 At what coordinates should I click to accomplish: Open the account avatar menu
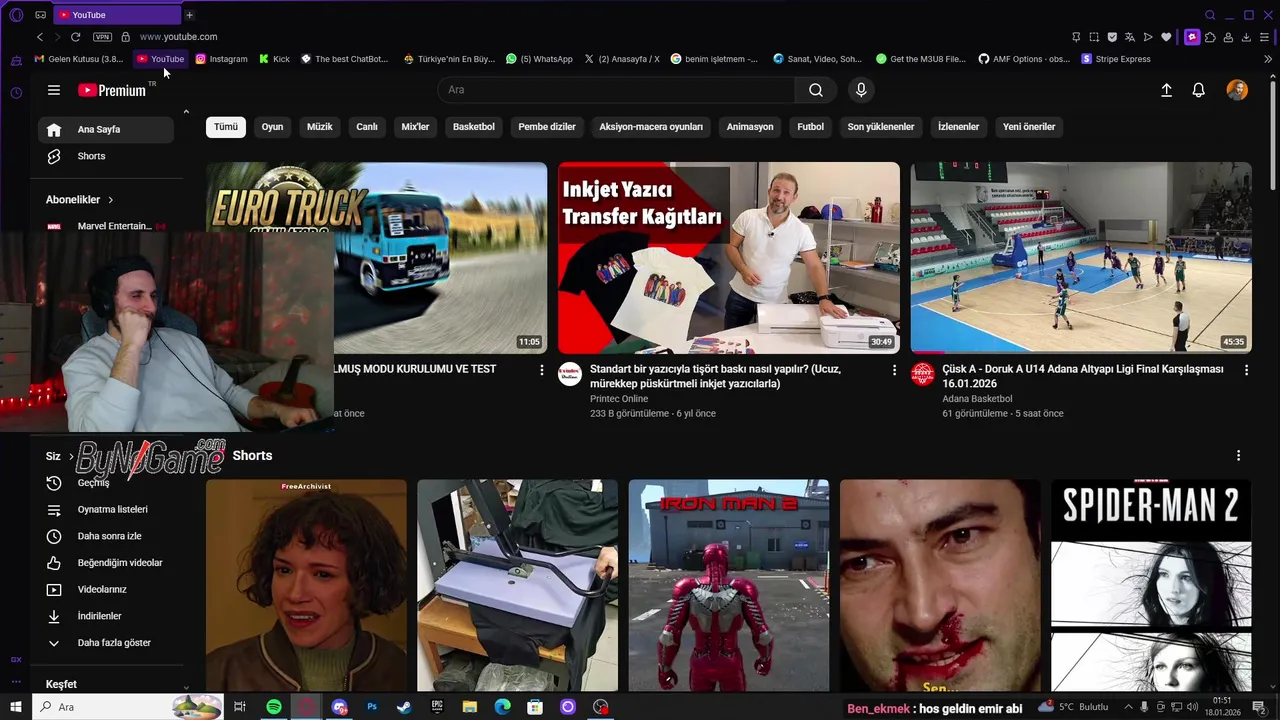coord(1237,90)
